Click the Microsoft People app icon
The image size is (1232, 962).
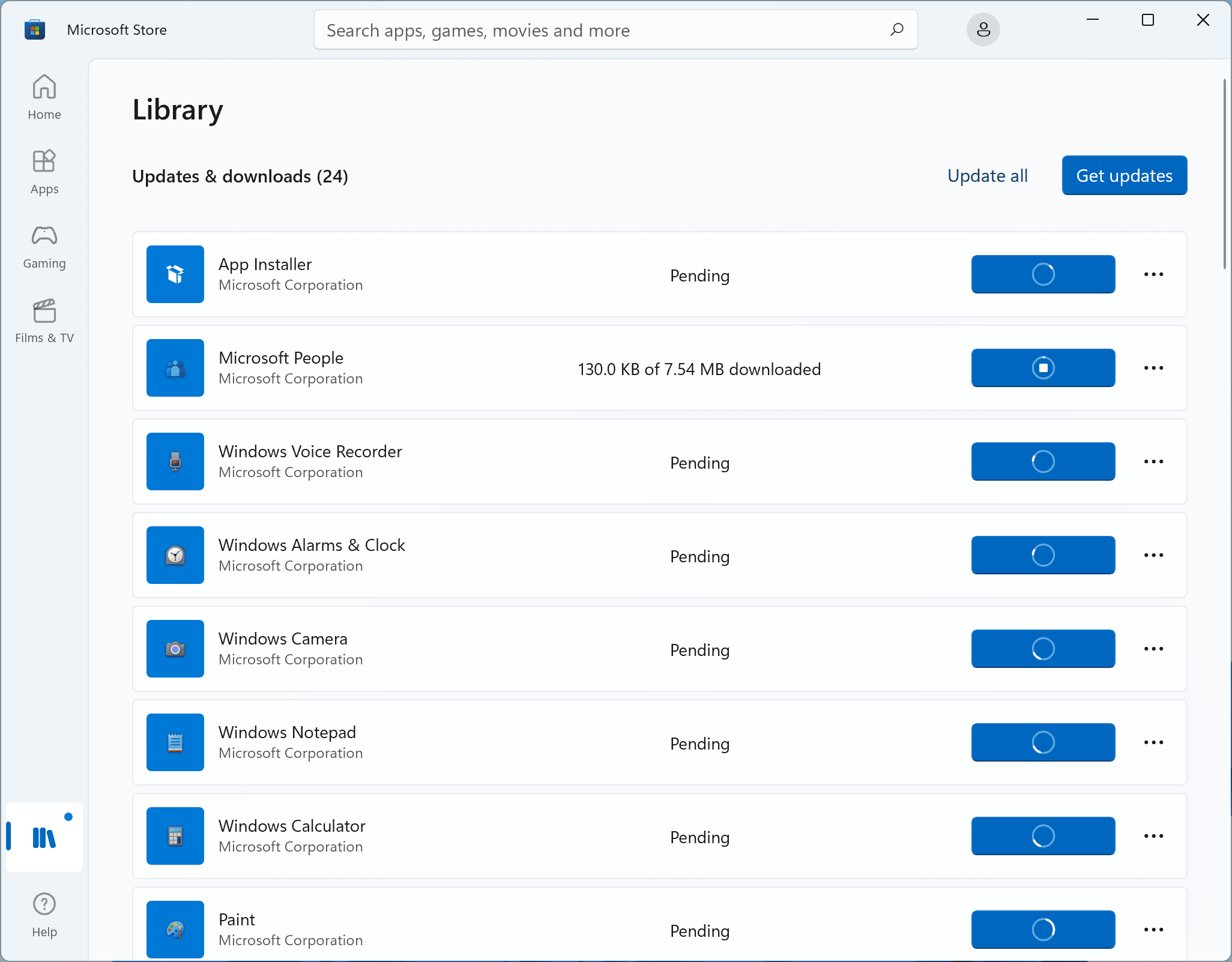pyautogui.click(x=175, y=368)
